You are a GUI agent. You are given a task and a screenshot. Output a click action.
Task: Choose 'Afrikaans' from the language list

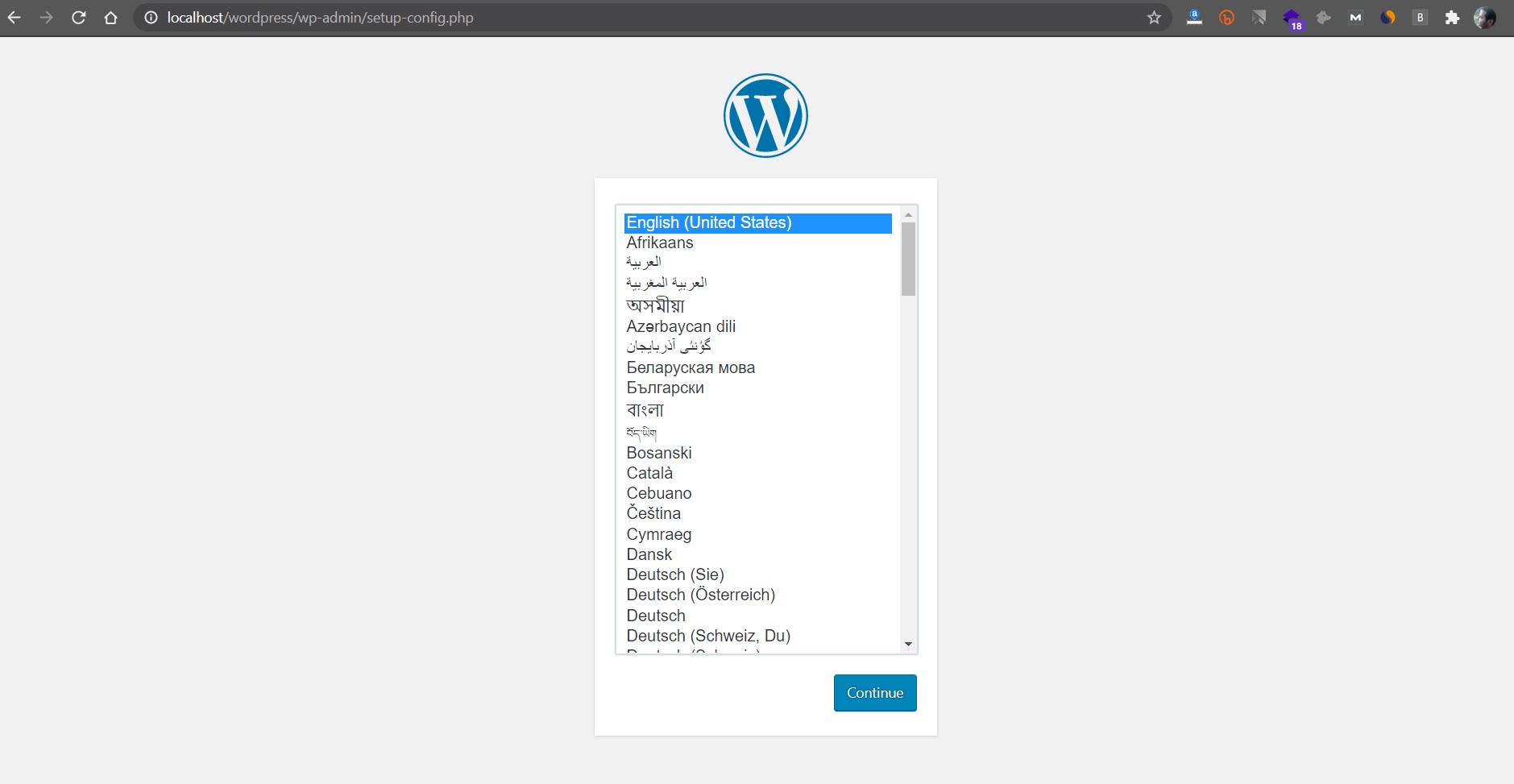(x=758, y=243)
